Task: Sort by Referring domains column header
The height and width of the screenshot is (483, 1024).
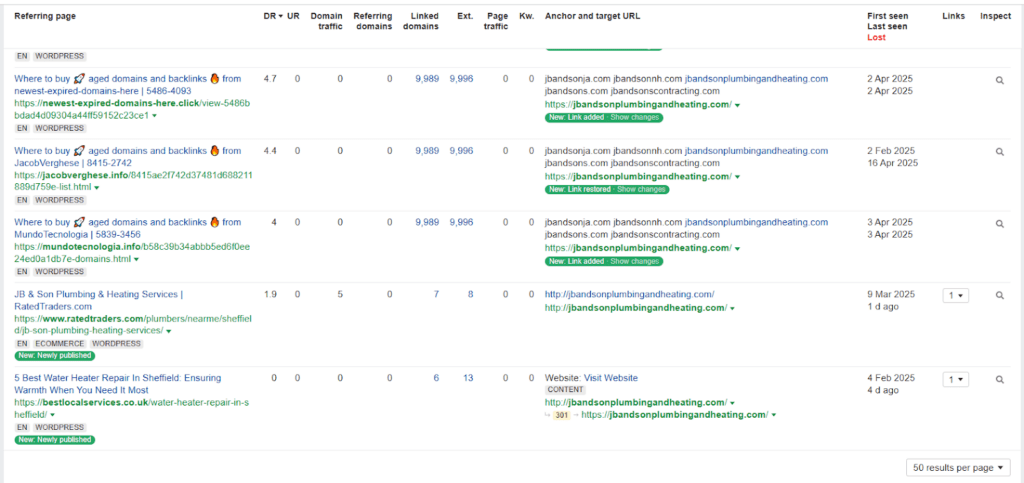Action: [x=372, y=21]
